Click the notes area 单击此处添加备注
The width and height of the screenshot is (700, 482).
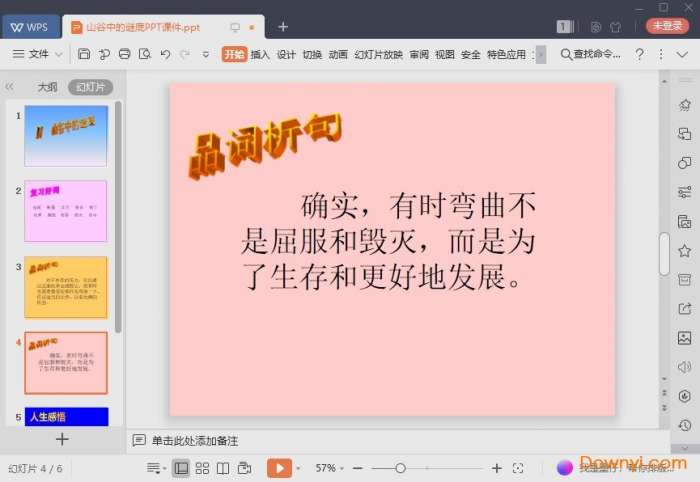coord(194,440)
